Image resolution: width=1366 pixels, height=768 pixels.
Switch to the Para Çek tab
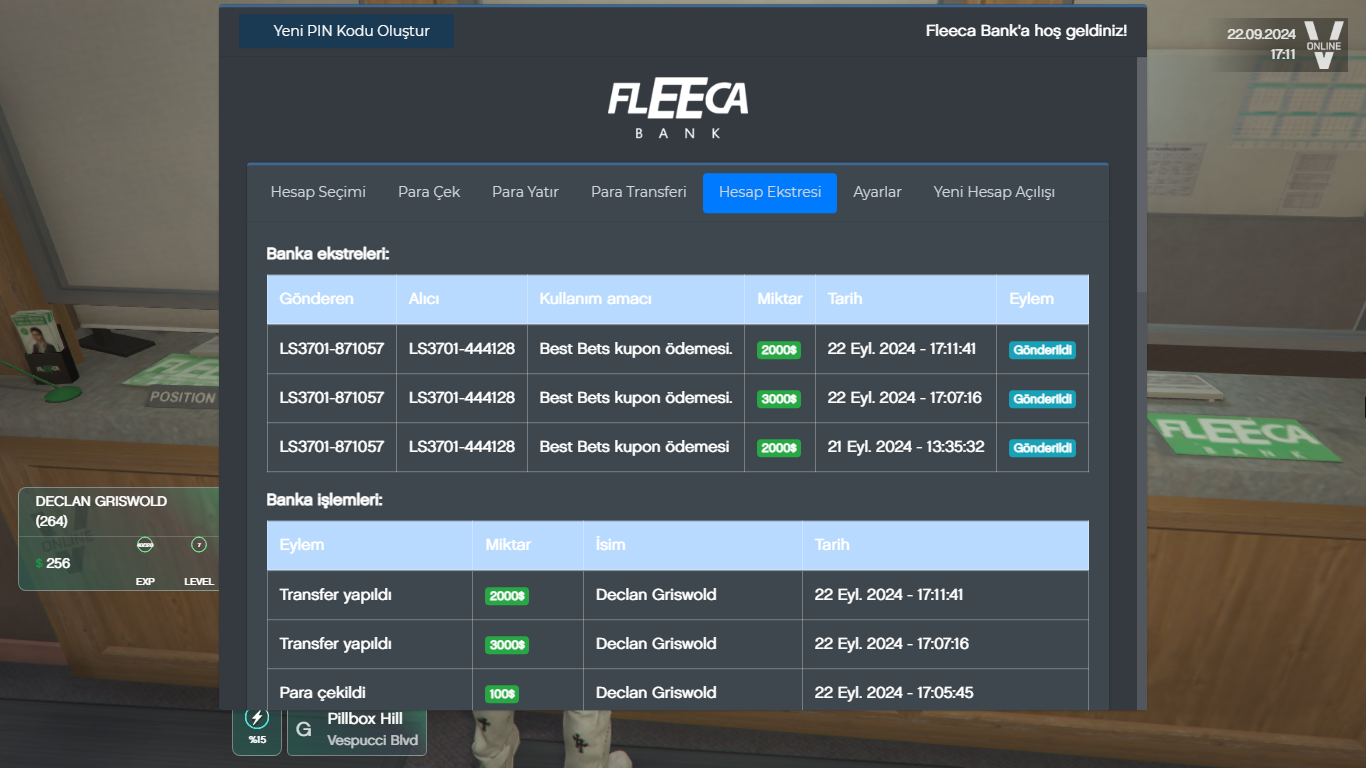point(429,192)
